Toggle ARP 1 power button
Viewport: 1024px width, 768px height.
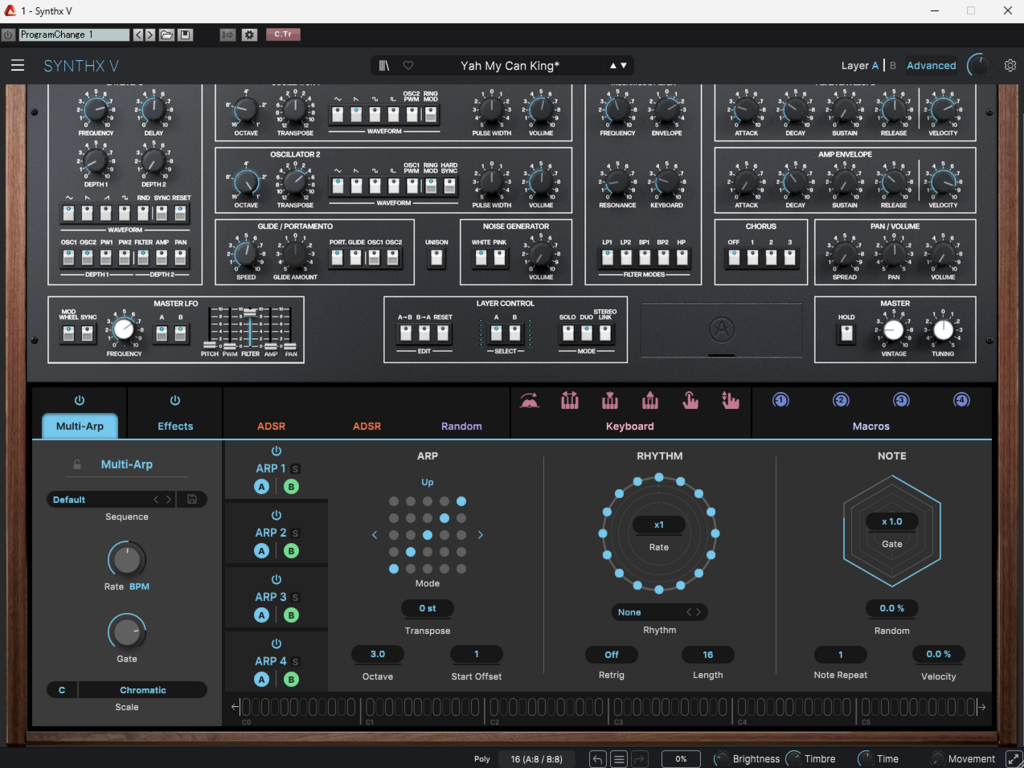[276, 451]
